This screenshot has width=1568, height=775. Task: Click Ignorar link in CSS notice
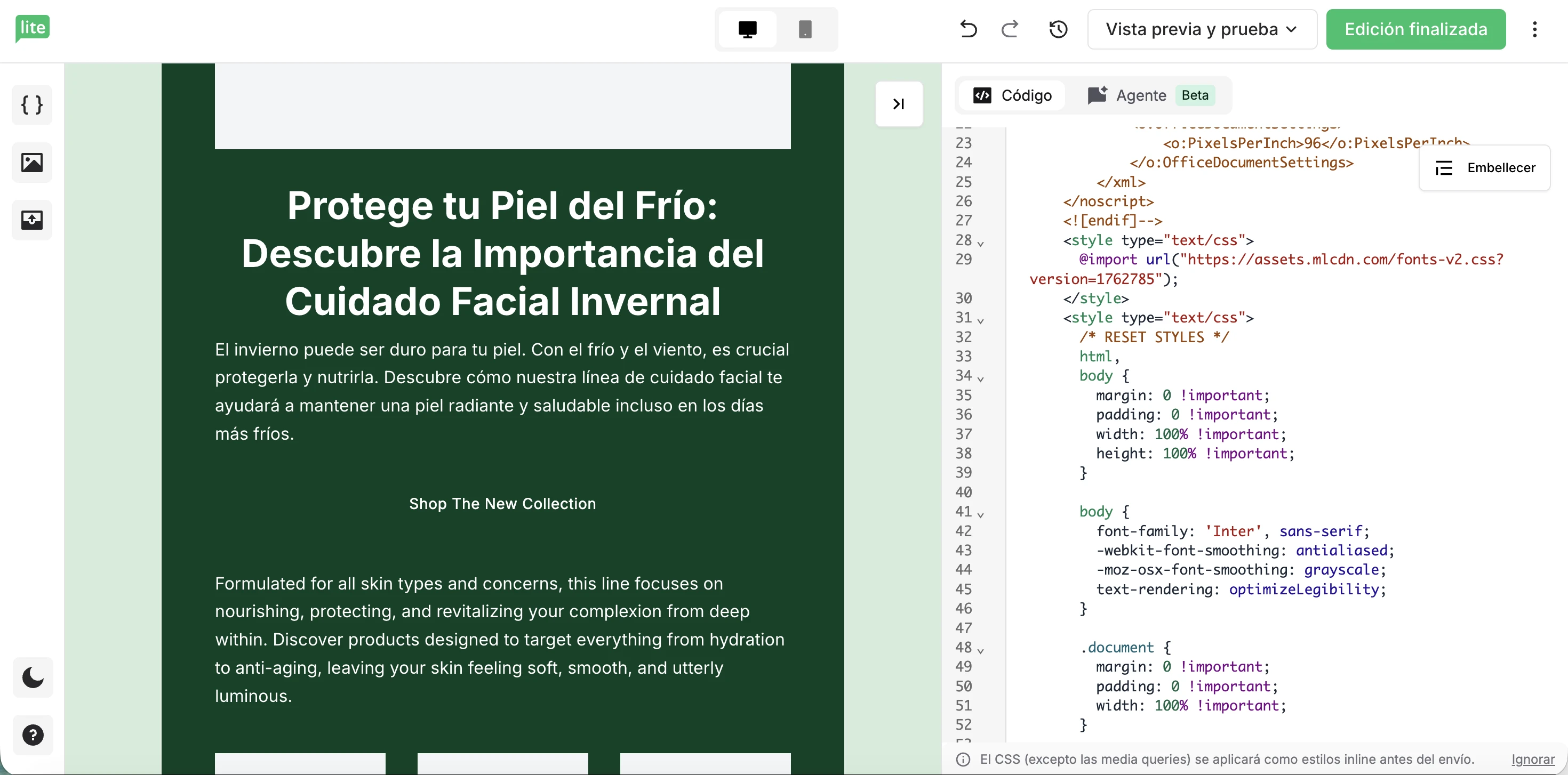[x=1533, y=758]
